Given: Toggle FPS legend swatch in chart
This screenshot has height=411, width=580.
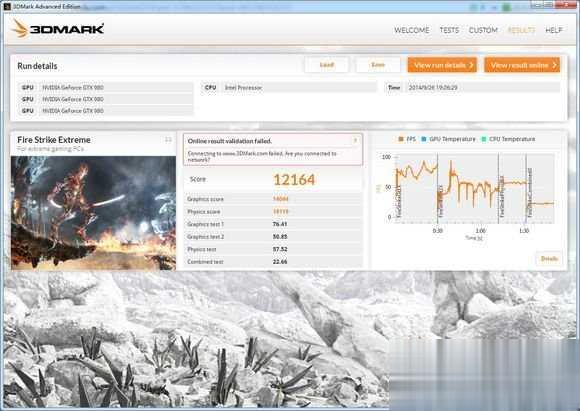Looking at the screenshot, I should click(401, 139).
